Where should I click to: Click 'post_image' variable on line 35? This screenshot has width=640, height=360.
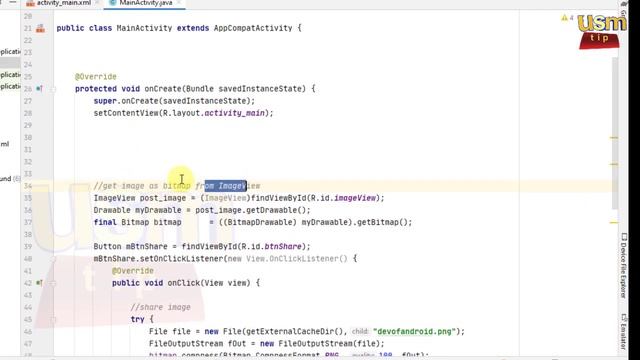(x=163, y=198)
